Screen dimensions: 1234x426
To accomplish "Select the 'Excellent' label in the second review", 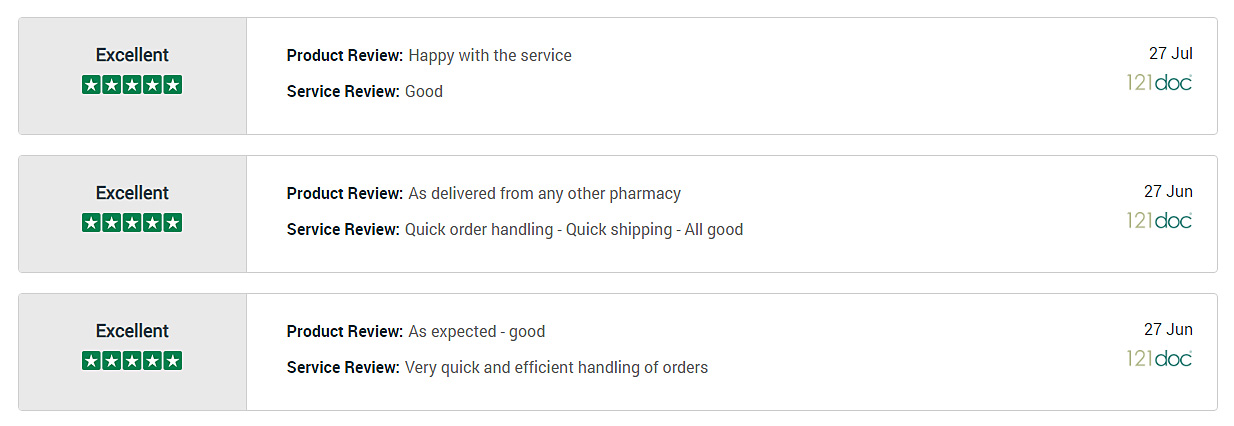I will 132,193.
